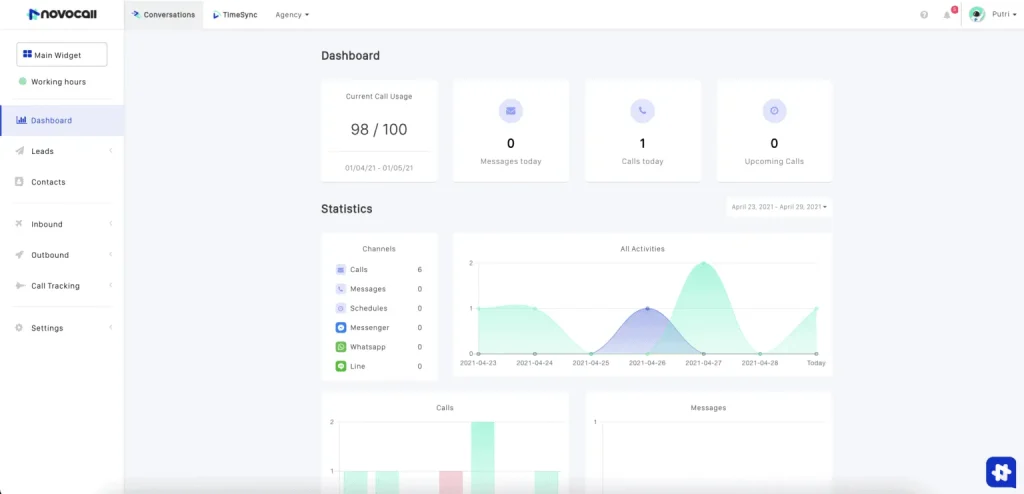The height and width of the screenshot is (494, 1024).
Task: Click the Contacts book icon
Action: coord(20,182)
